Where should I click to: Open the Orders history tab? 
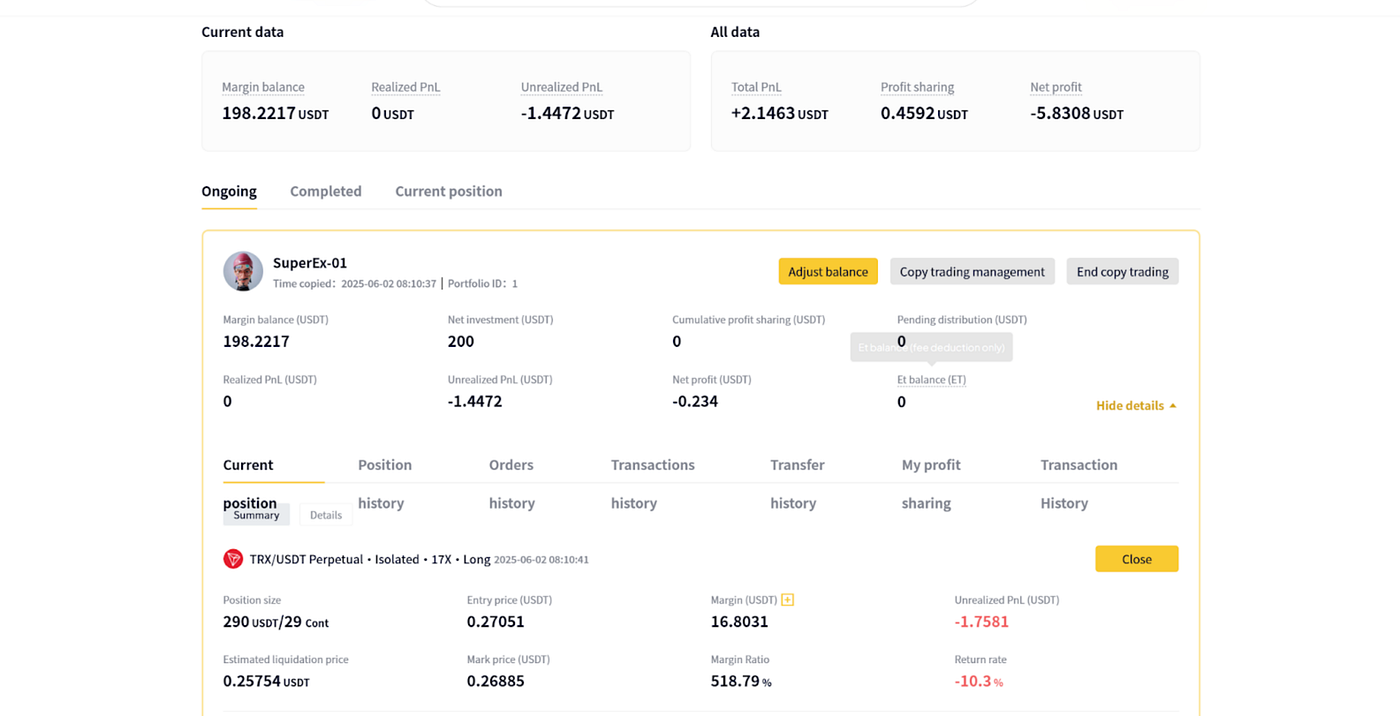512,483
